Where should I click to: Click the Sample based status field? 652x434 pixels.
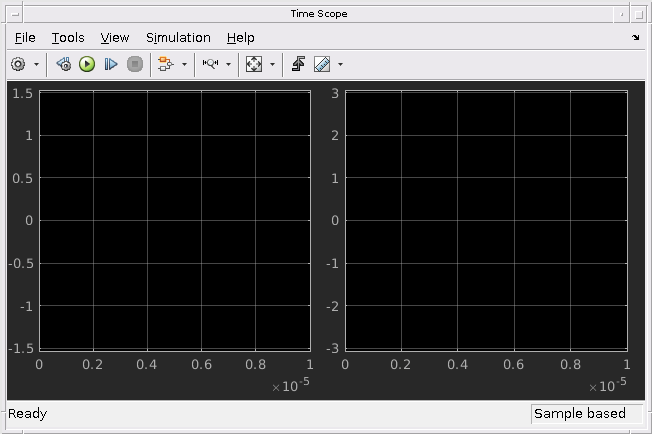(x=586, y=414)
